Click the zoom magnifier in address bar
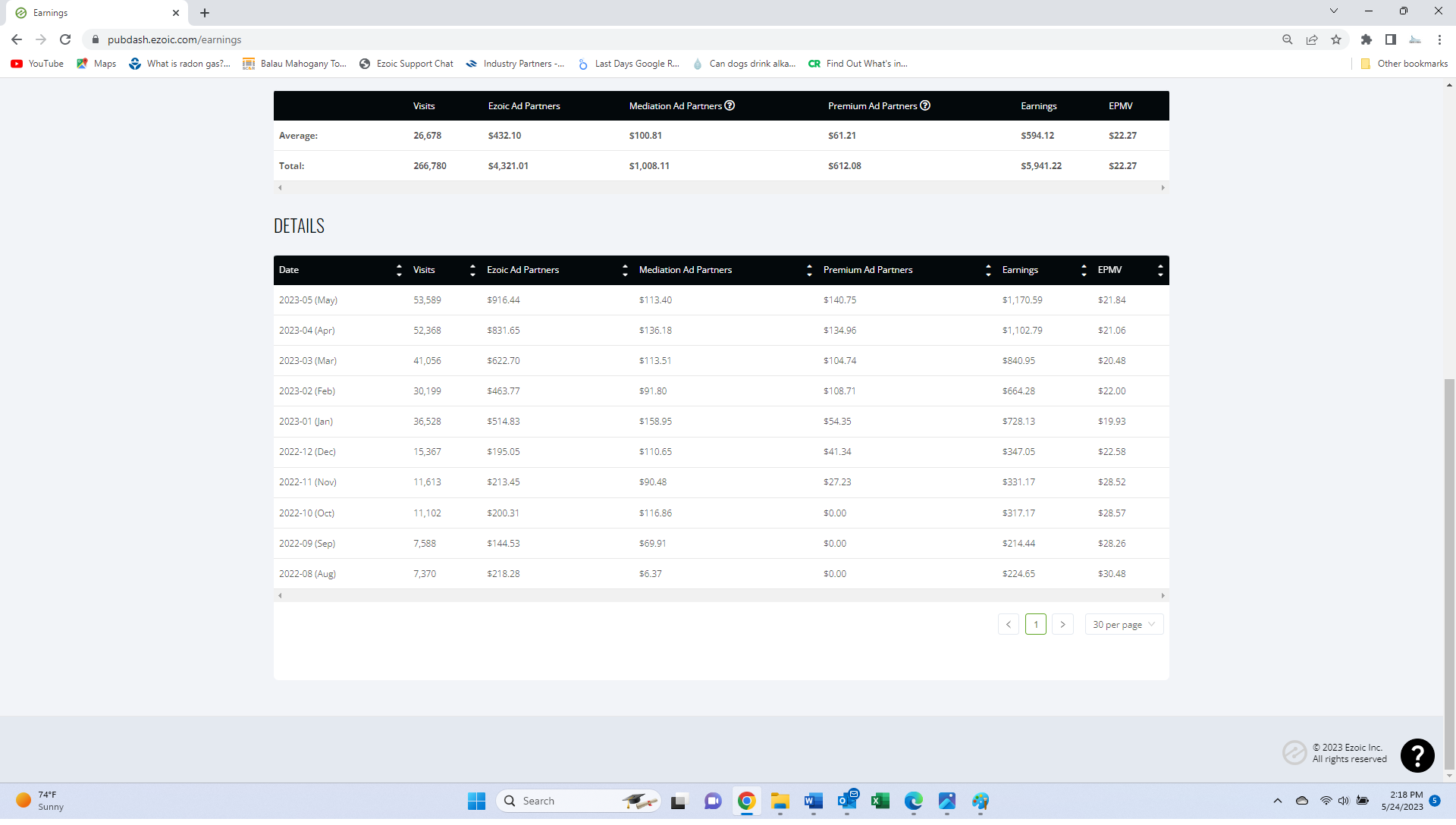This screenshot has height=825, width=1456. click(1288, 39)
